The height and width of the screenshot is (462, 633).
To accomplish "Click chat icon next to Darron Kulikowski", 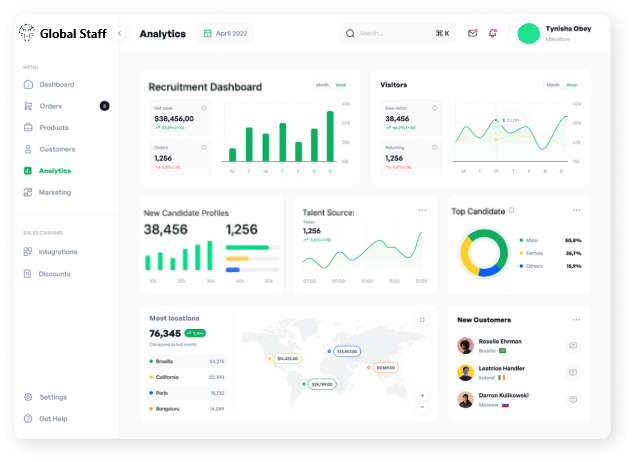I will click(x=572, y=400).
